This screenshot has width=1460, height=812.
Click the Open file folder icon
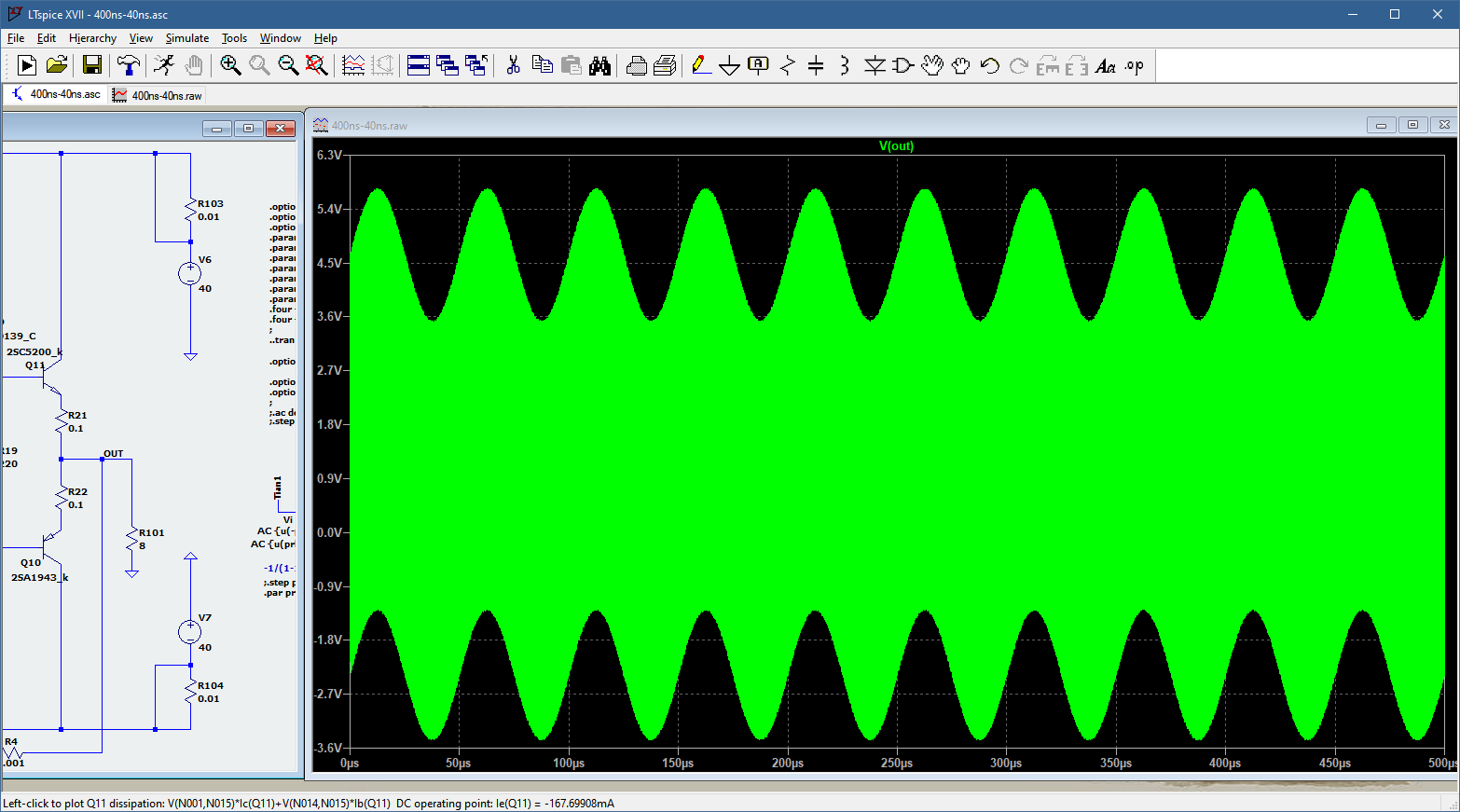(57, 65)
